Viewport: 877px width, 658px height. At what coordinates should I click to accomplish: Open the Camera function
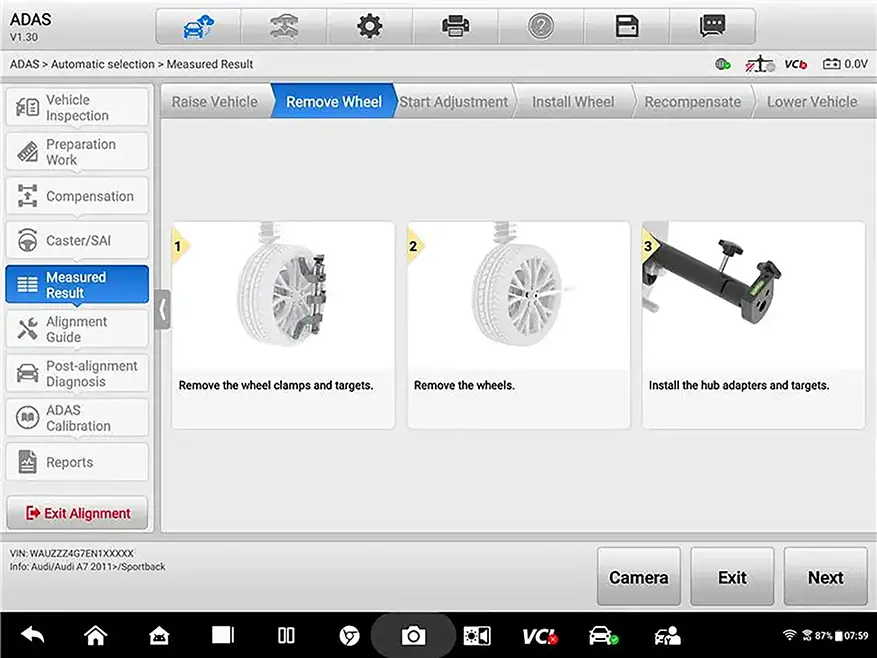pyautogui.click(x=638, y=577)
